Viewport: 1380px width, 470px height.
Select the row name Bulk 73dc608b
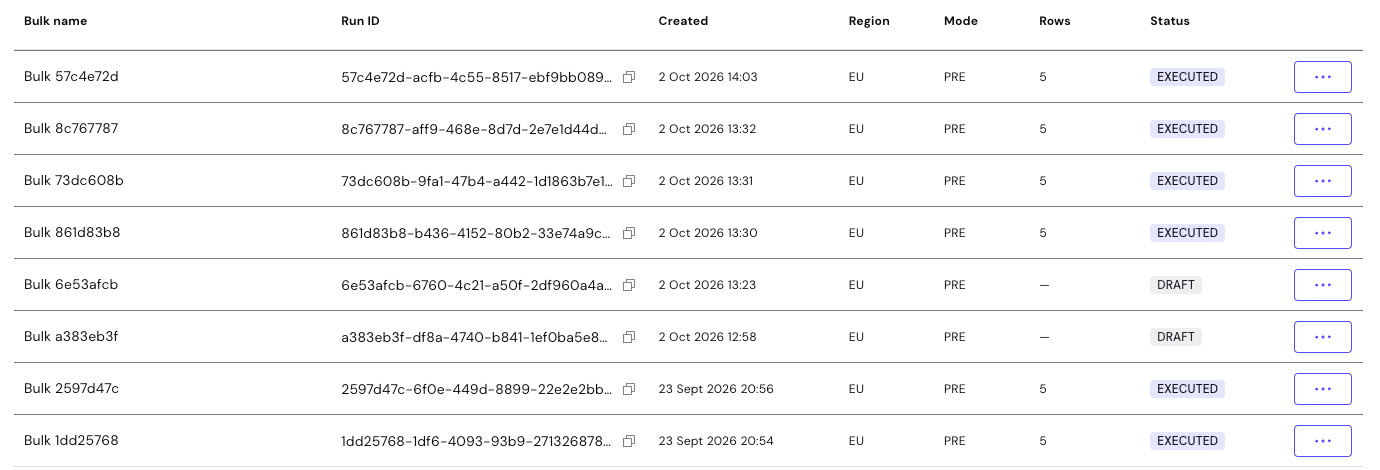74,181
